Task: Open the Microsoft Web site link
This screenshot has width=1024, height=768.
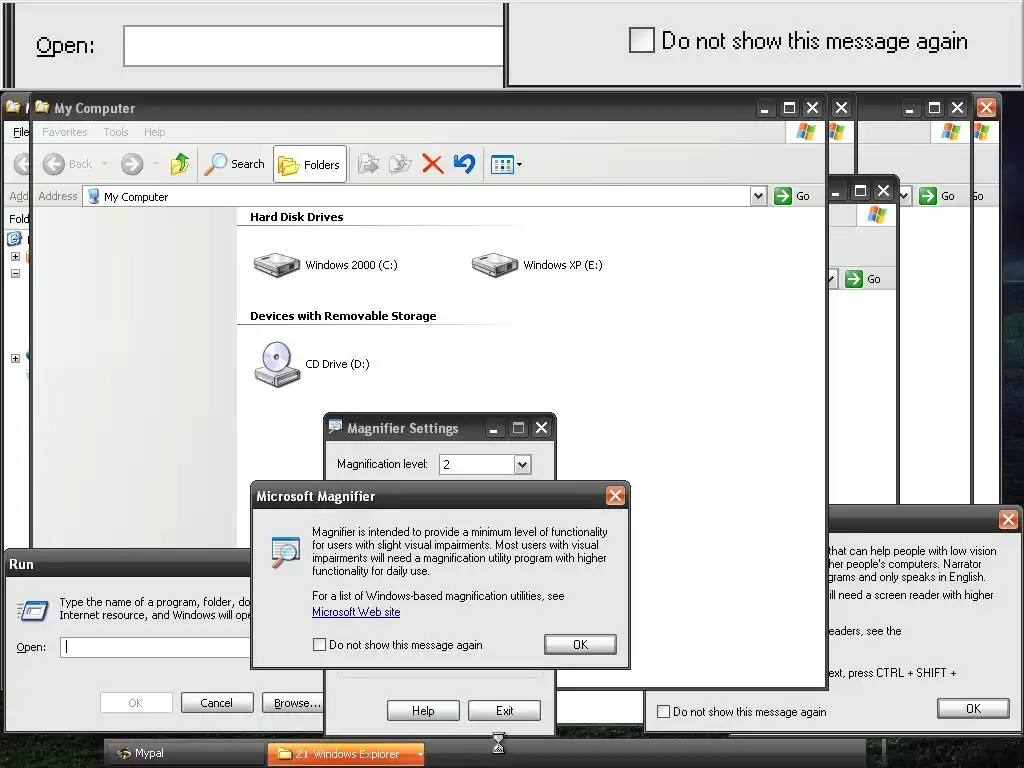Action: click(x=356, y=612)
